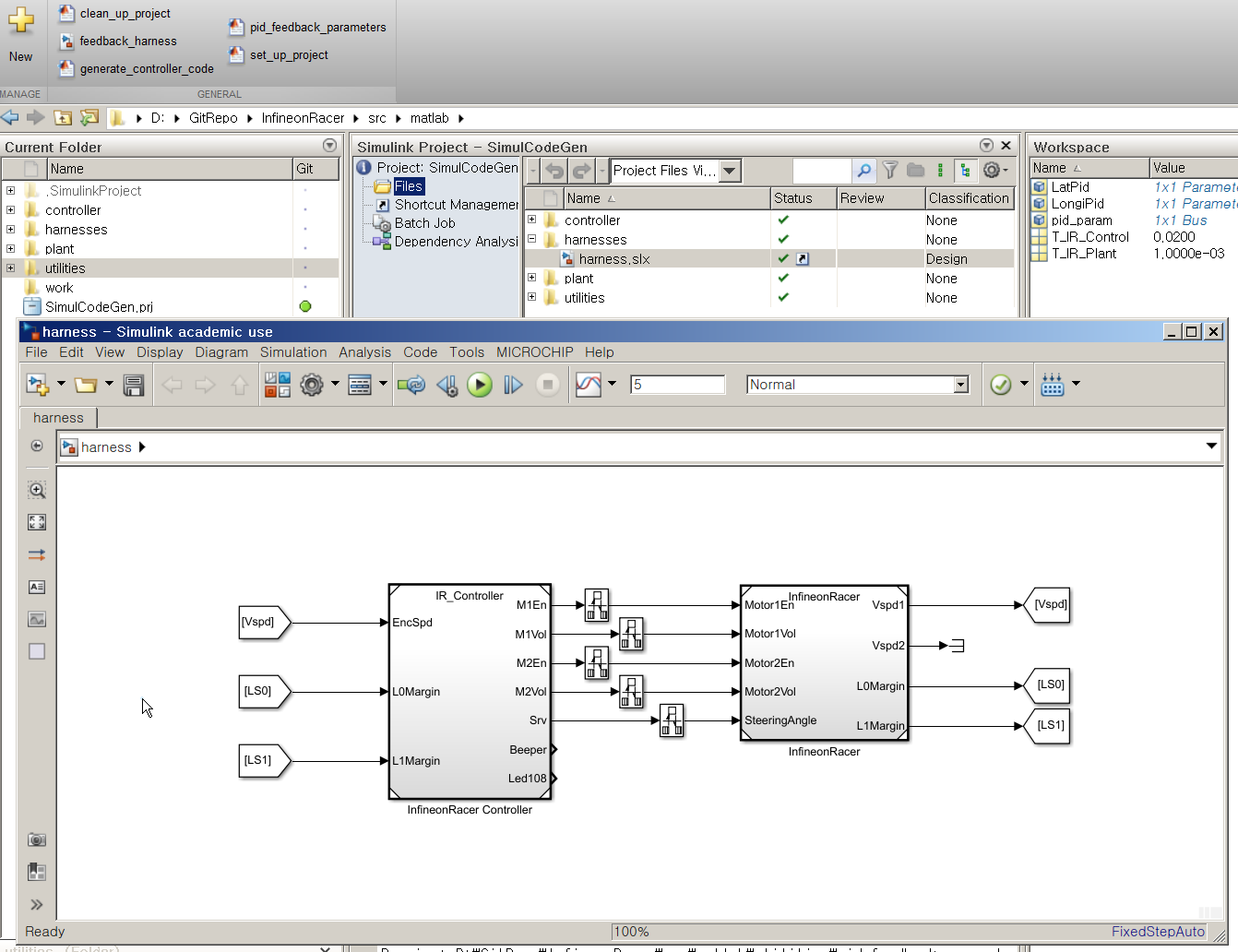Open the Analysis menu
Viewport: 1238px width, 952px height.
pyautogui.click(x=364, y=352)
